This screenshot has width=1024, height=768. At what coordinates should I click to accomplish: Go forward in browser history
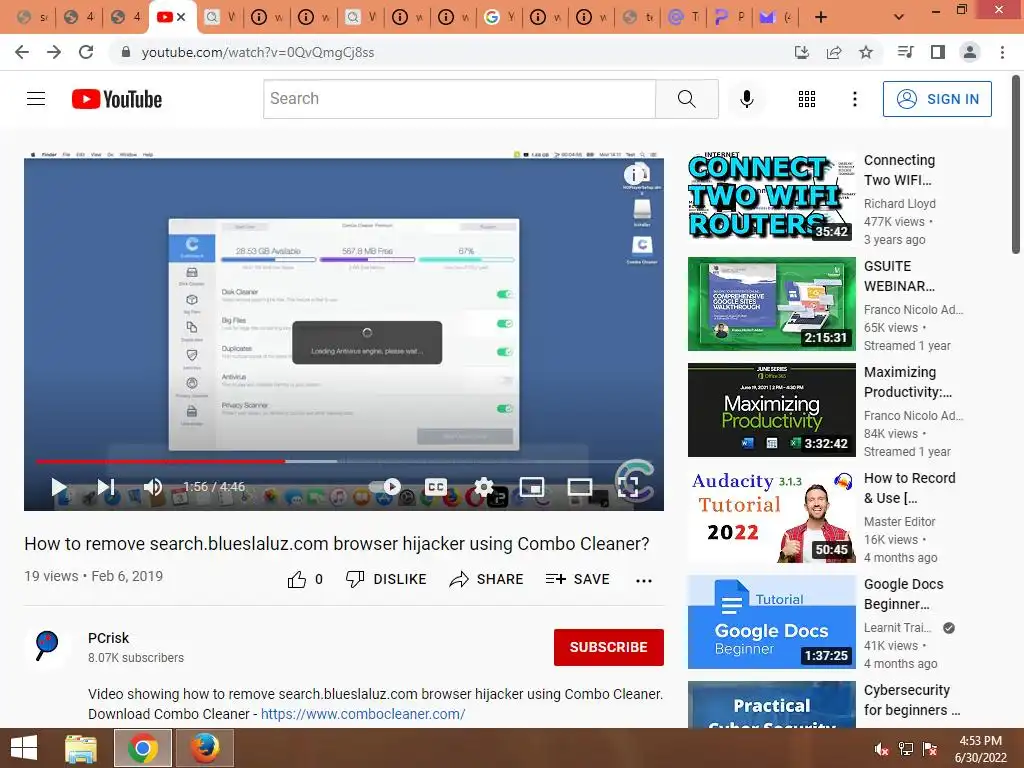(54, 52)
